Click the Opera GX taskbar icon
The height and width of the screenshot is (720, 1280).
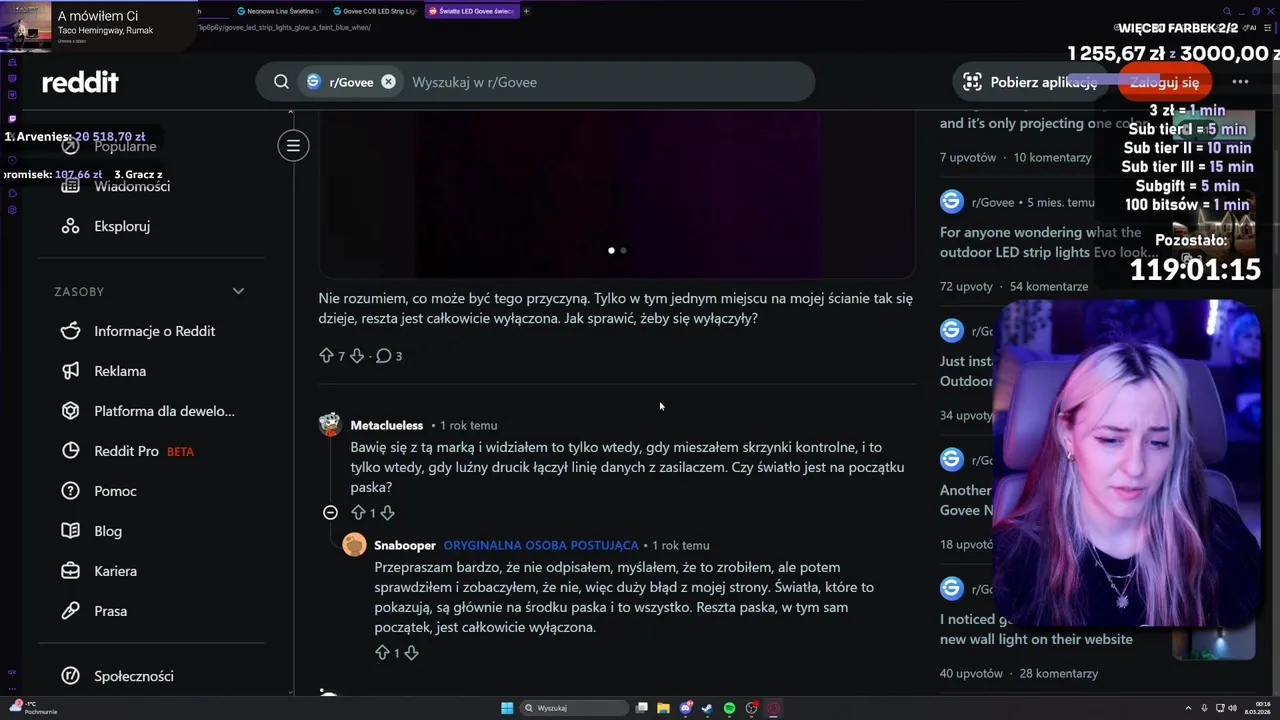click(x=773, y=708)
